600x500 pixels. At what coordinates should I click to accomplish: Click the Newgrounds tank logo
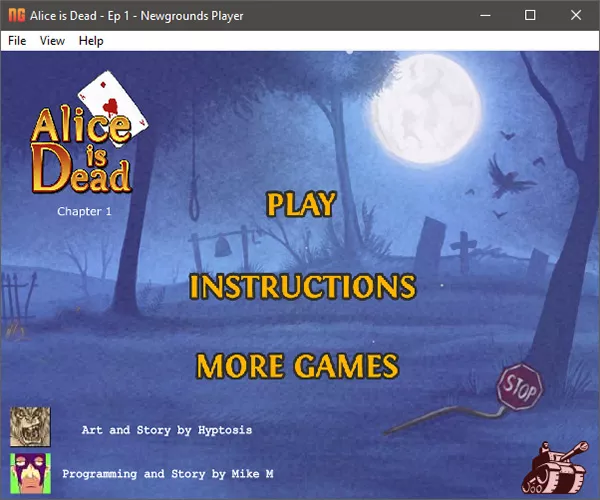coord(555,468)
